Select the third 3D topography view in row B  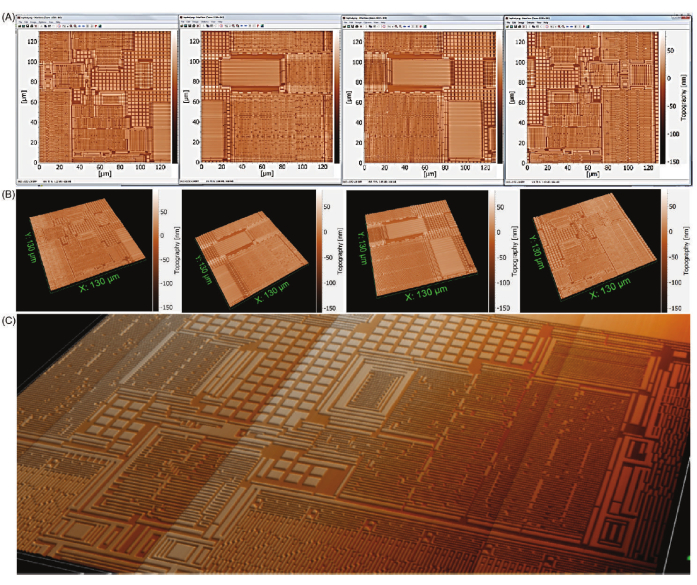417,251
